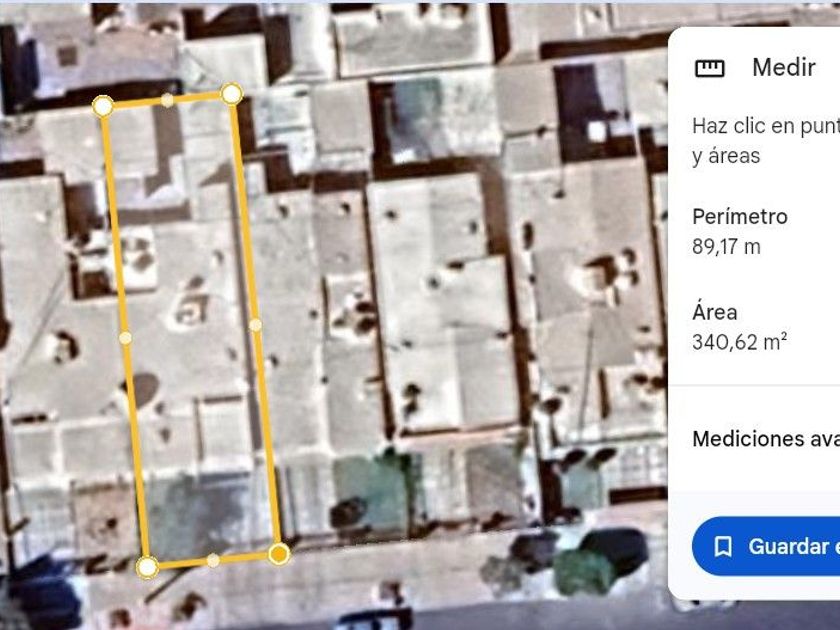Click the midpoint handle on the left edge
840x630 pixels.
125,338
